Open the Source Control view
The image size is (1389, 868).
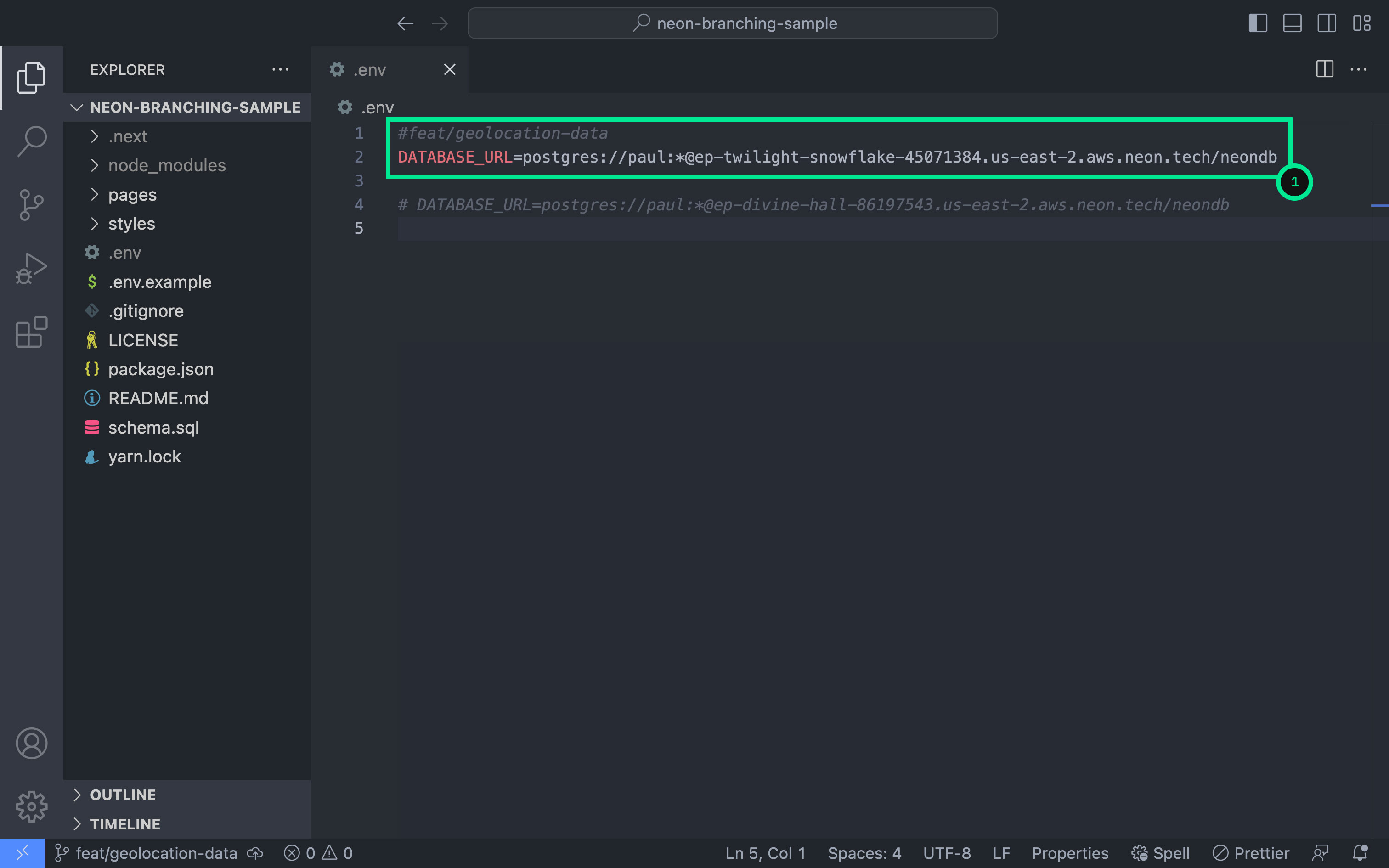(32, 204)
